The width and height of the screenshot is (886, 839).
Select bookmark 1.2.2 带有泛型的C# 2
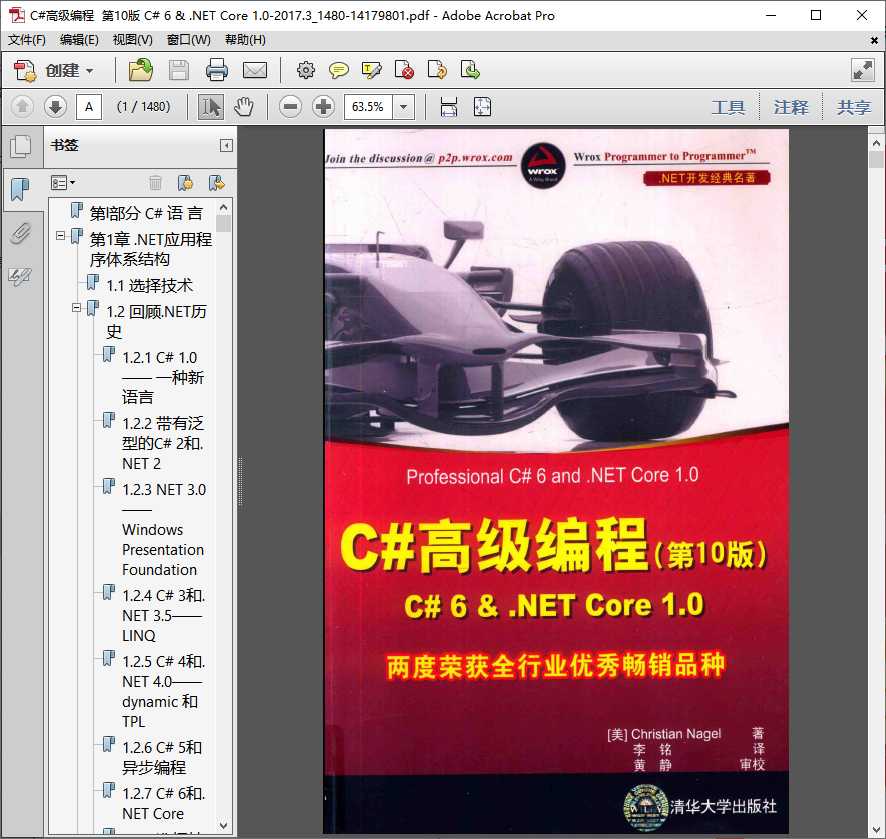(x=163, y=444)
